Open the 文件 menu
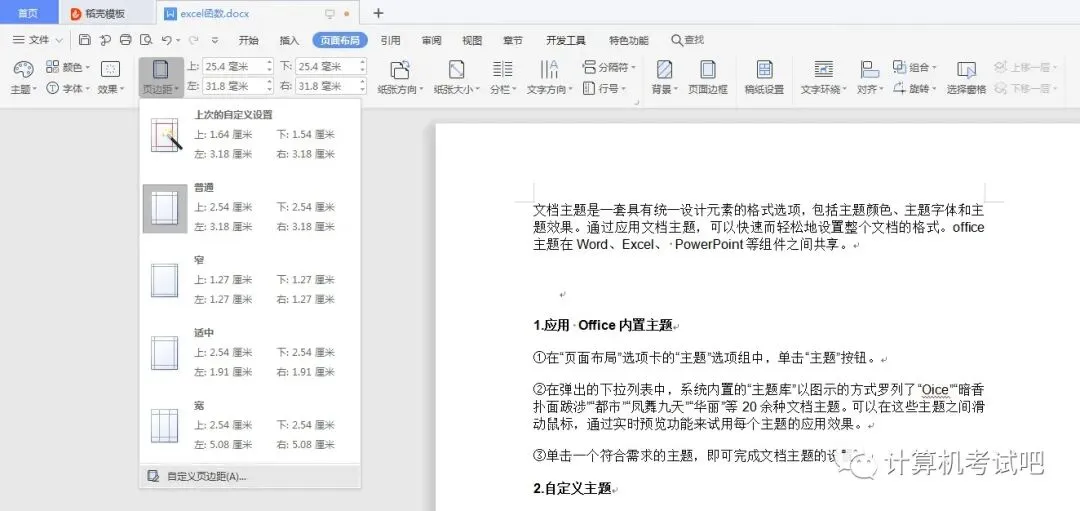Viewport: 1080px width, 511px height. (x=38, y=40)
